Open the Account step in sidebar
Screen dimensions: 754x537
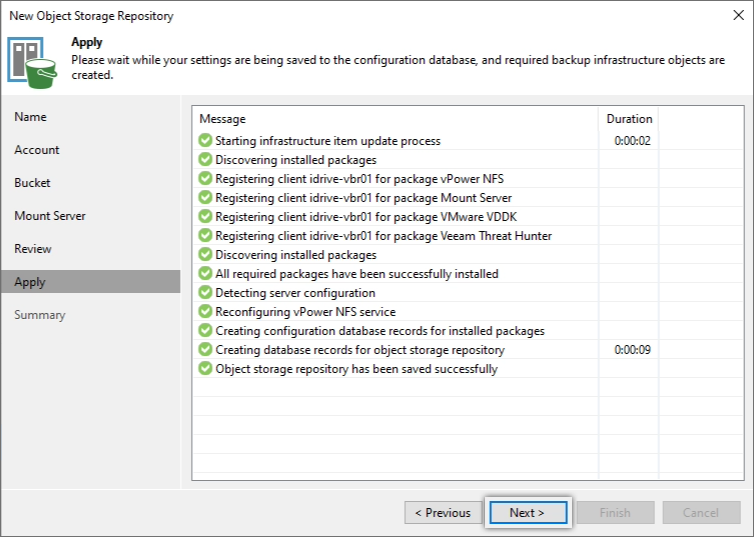pos(37,150)
